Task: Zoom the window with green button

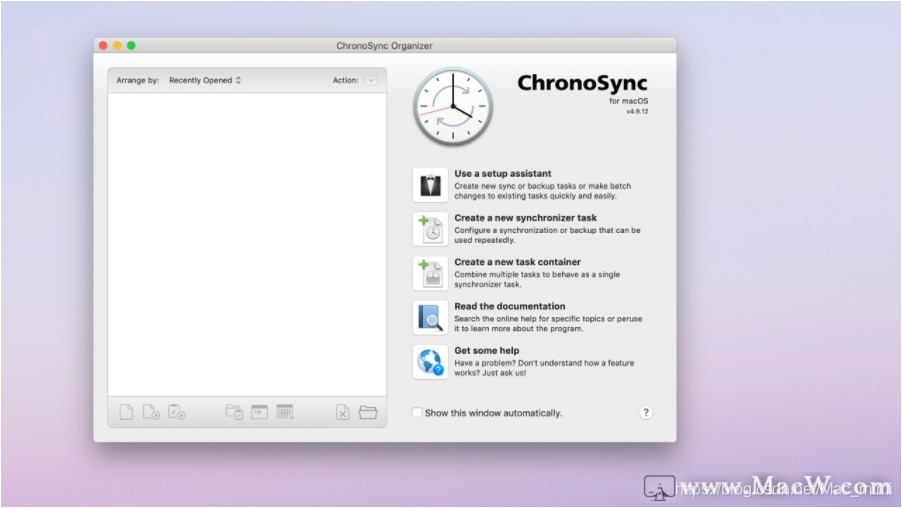Action: click(131, 45)
